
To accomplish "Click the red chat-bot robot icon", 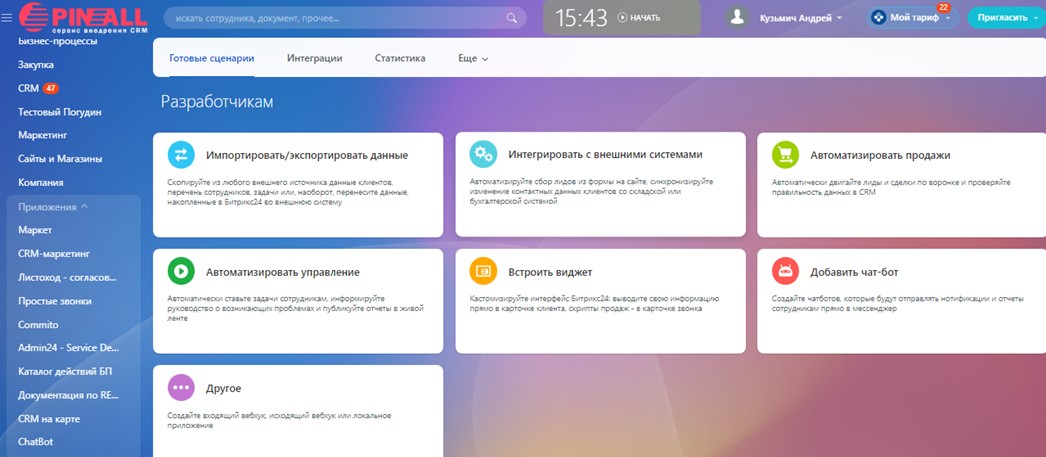I will 785,271.
